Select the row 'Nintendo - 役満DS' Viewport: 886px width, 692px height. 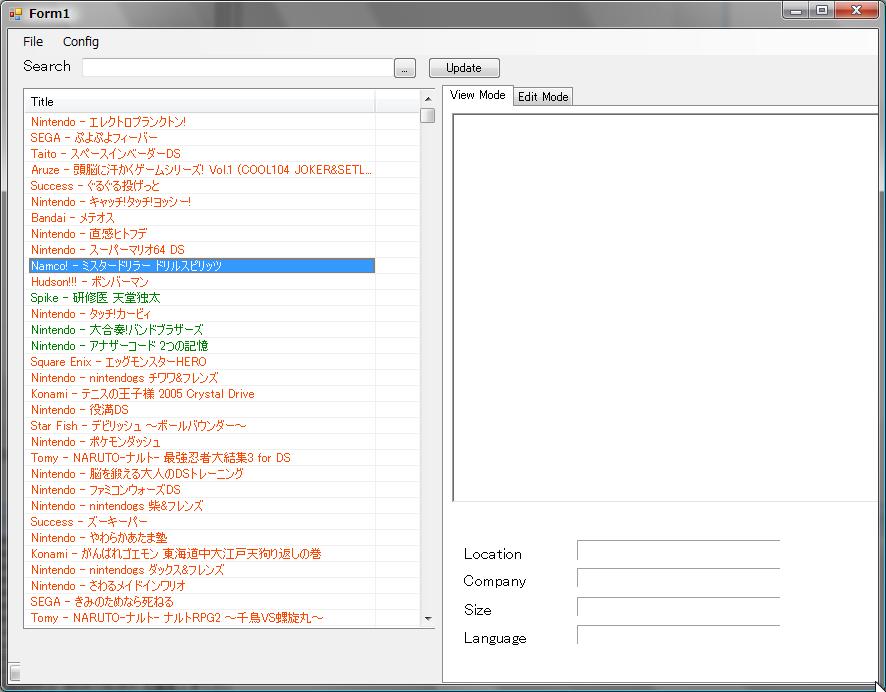pos(202,410)
